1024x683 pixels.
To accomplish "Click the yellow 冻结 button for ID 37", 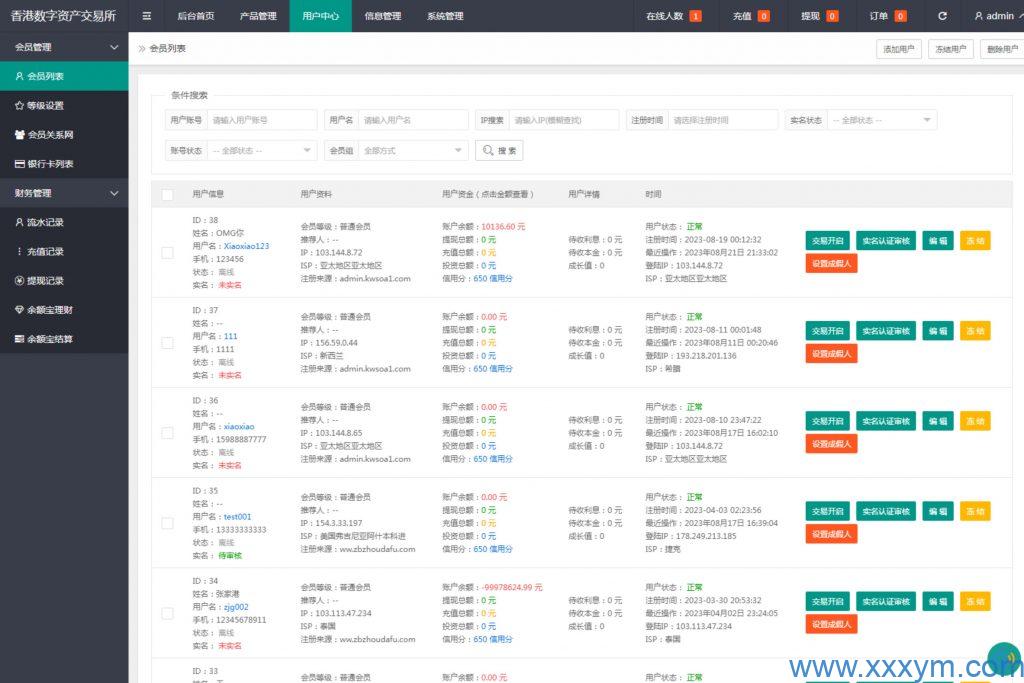I will coord(975,331).
